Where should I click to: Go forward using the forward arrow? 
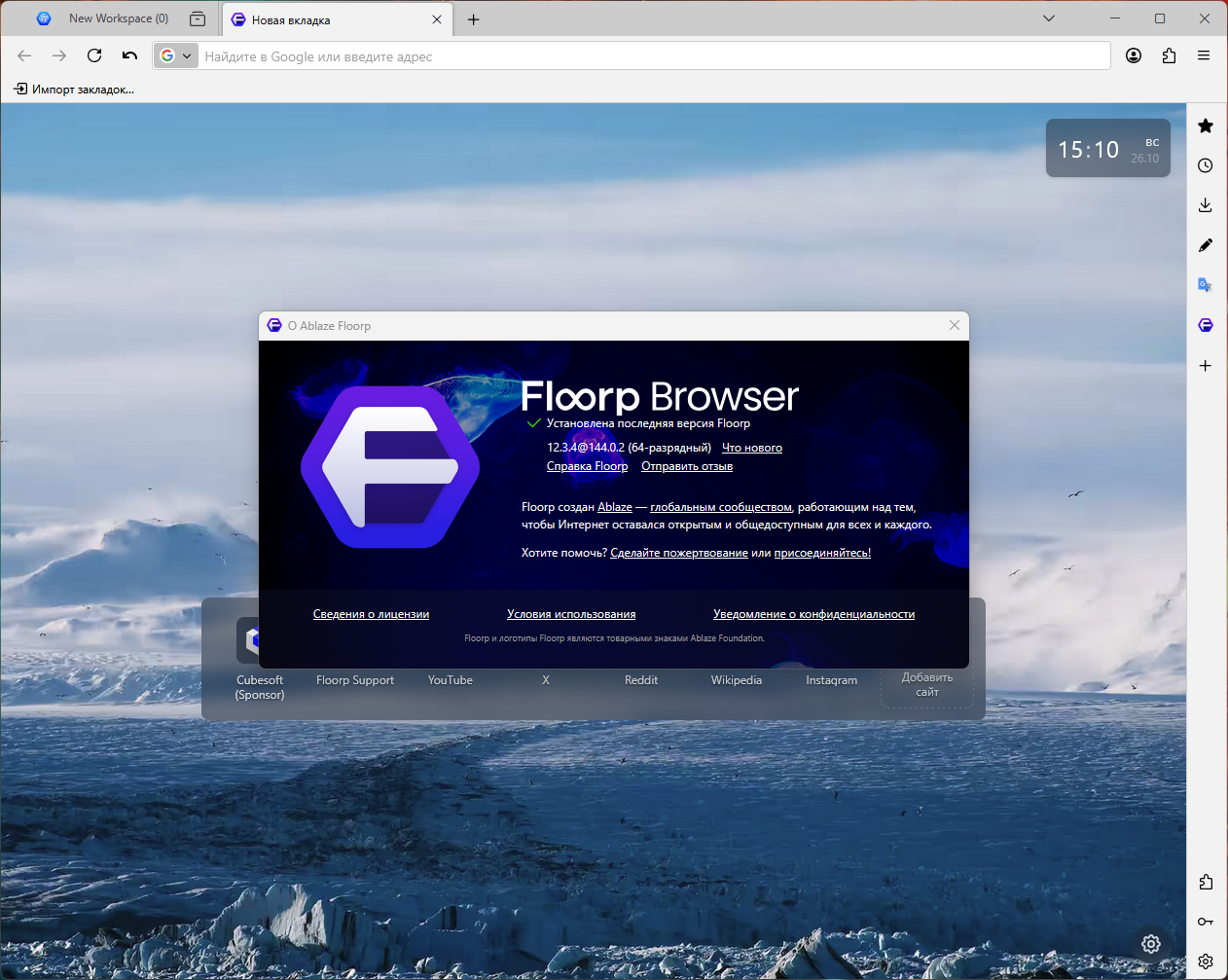[59, 55]
